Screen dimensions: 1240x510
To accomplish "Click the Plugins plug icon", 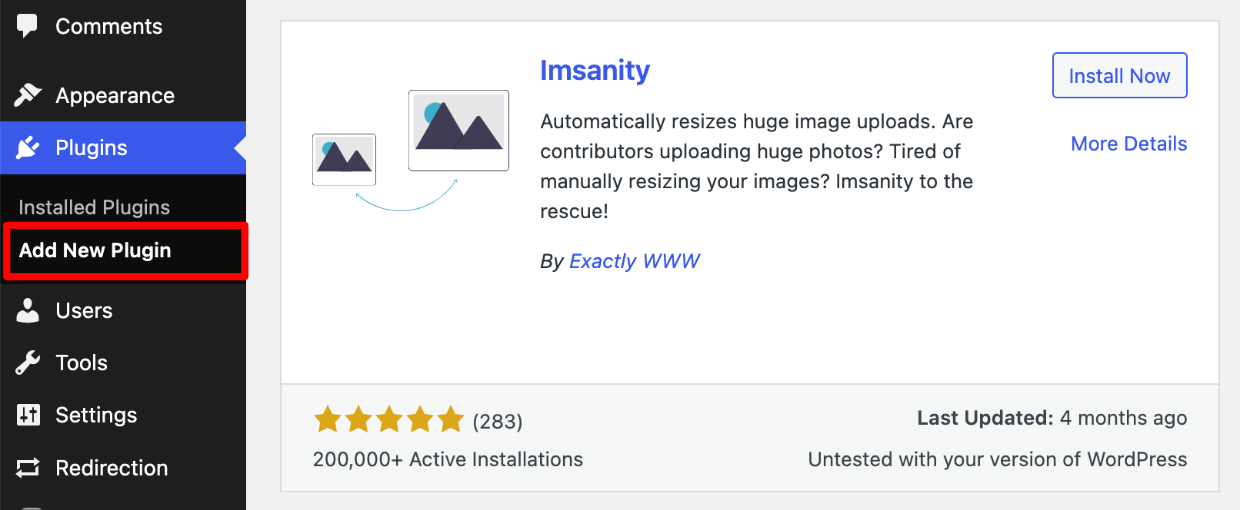I will tap(28, 148).
